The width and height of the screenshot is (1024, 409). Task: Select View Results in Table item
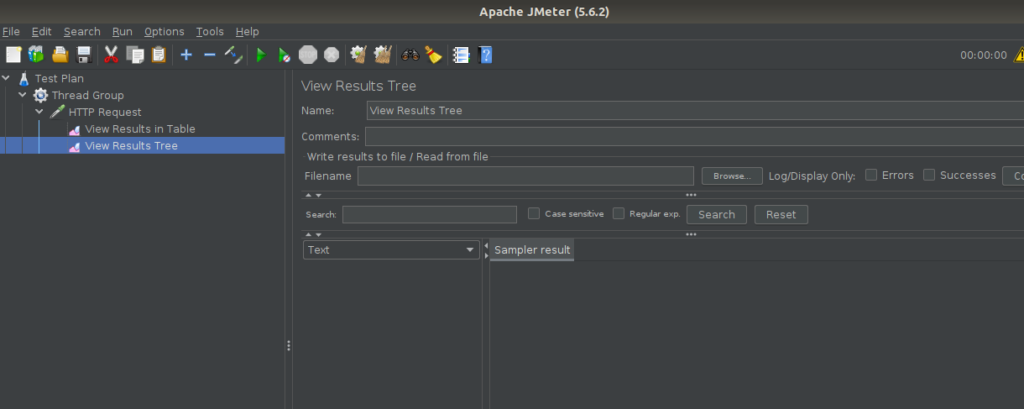[x=140, y=129]
